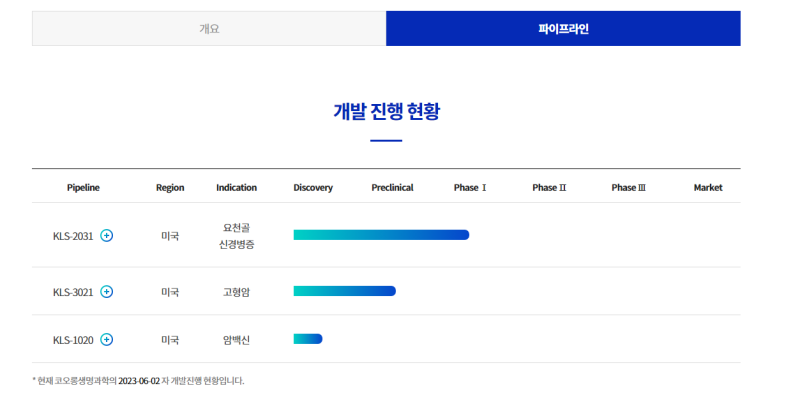Screen dimensions: 800x409
Task: Click the KLS-2031 progress bar
Action: (381, 235)
